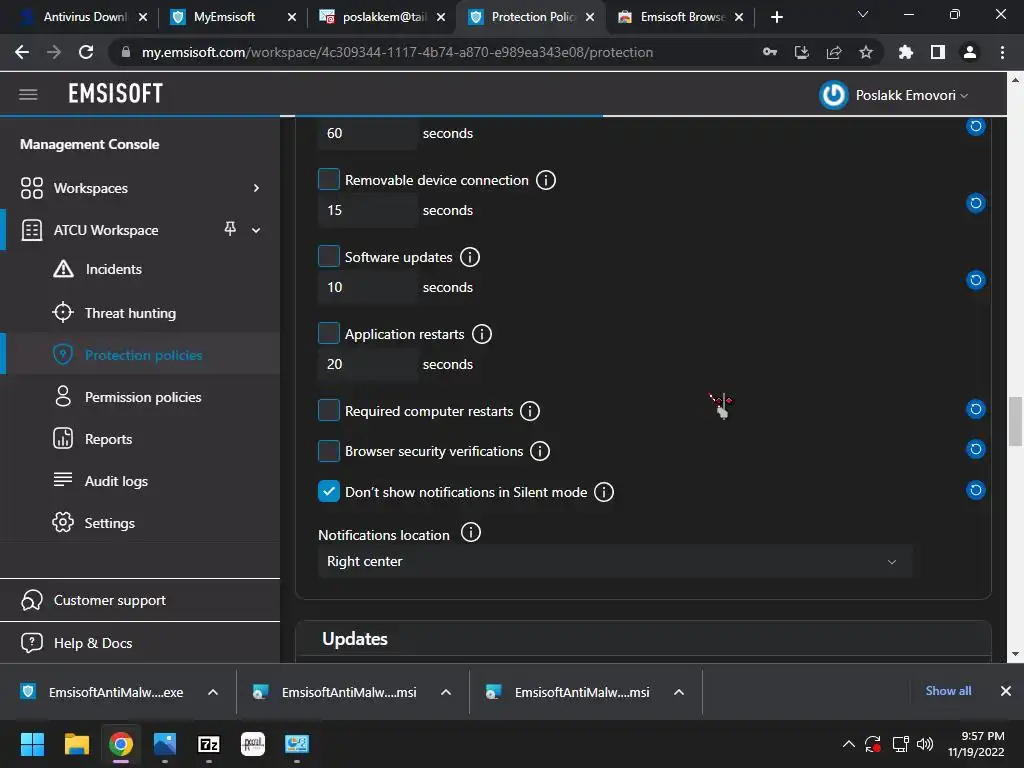Open the hamburger menu next to Emsisoft logo
The image size is (1024, 768).
pyautogui.click(x=28, y=95)
